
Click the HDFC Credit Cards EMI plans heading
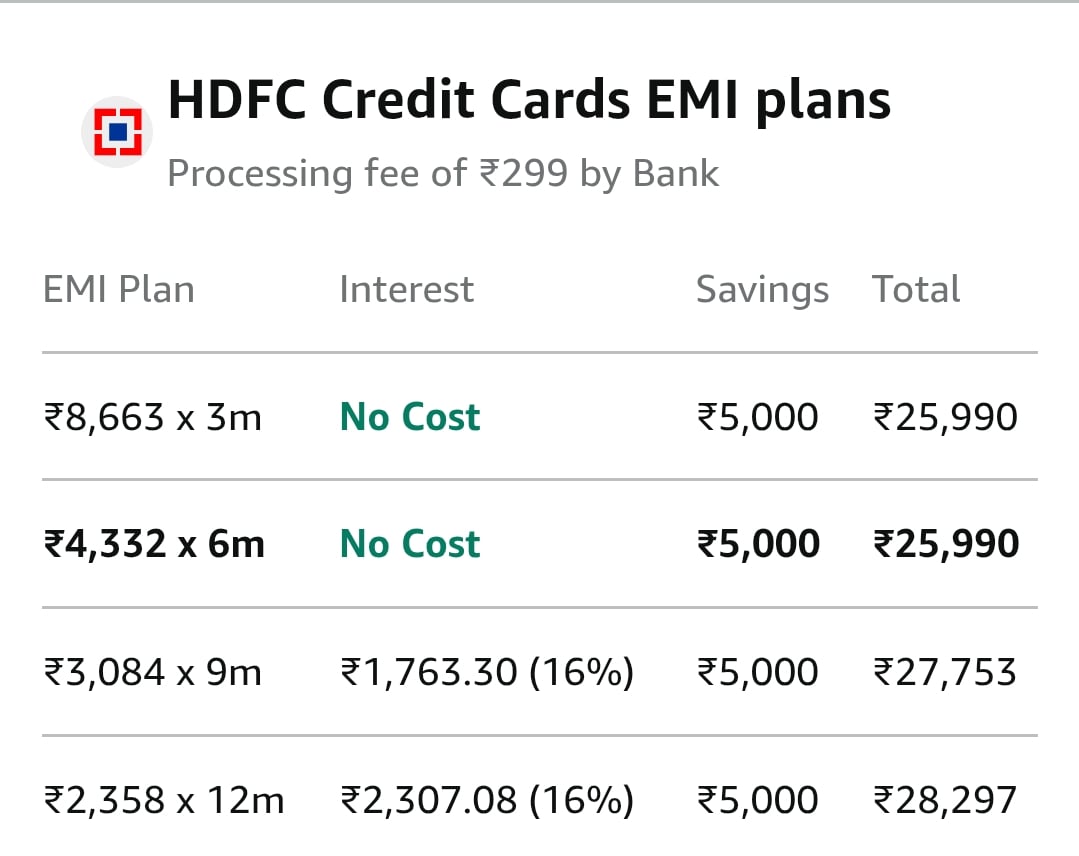pyautogui.click(x=529, y=100)
